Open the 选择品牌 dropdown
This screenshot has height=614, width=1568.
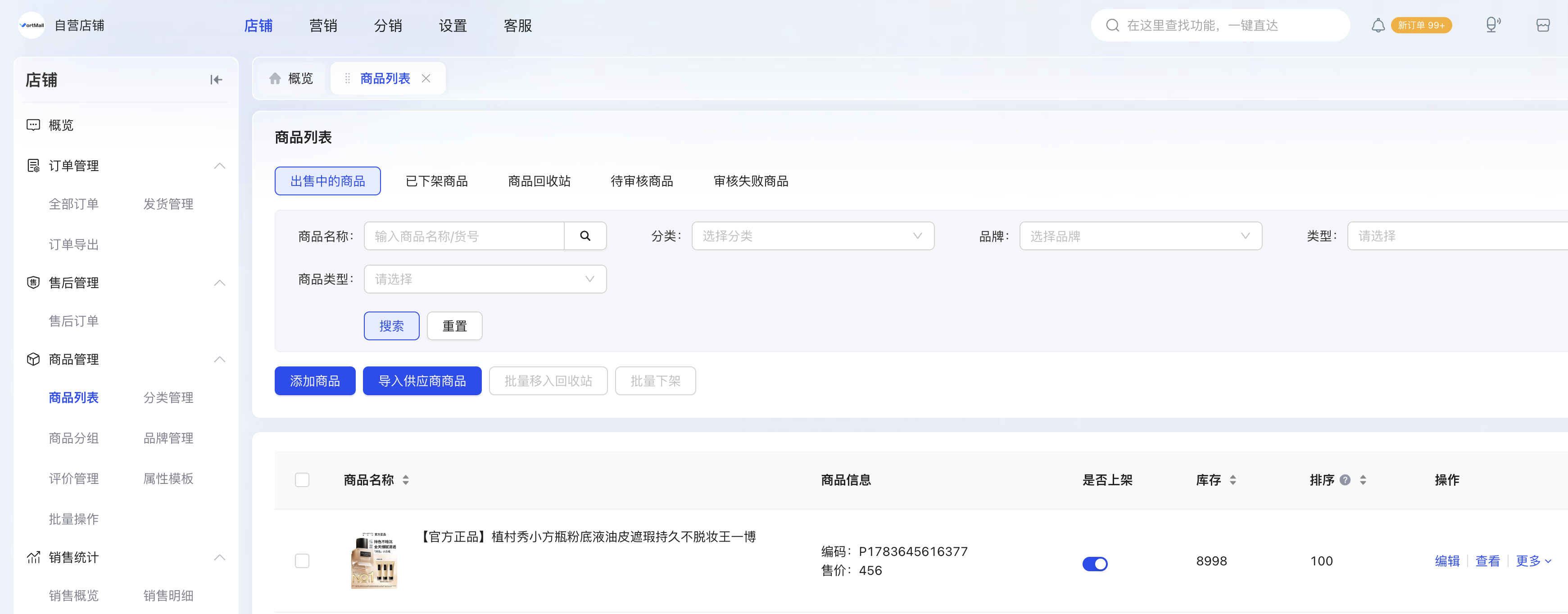[x=1140, y=236]
